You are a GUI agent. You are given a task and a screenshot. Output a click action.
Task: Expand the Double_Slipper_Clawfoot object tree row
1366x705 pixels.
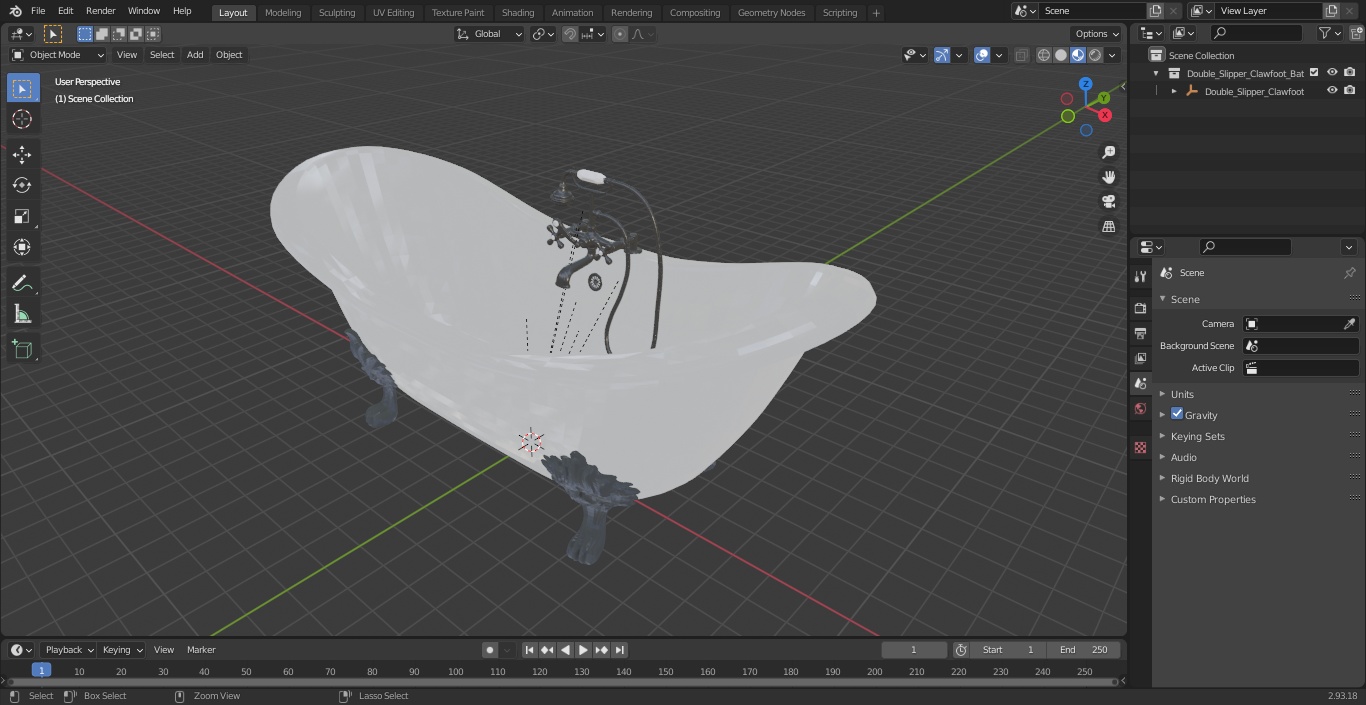pyautogui.click(x=1174, y=91)
